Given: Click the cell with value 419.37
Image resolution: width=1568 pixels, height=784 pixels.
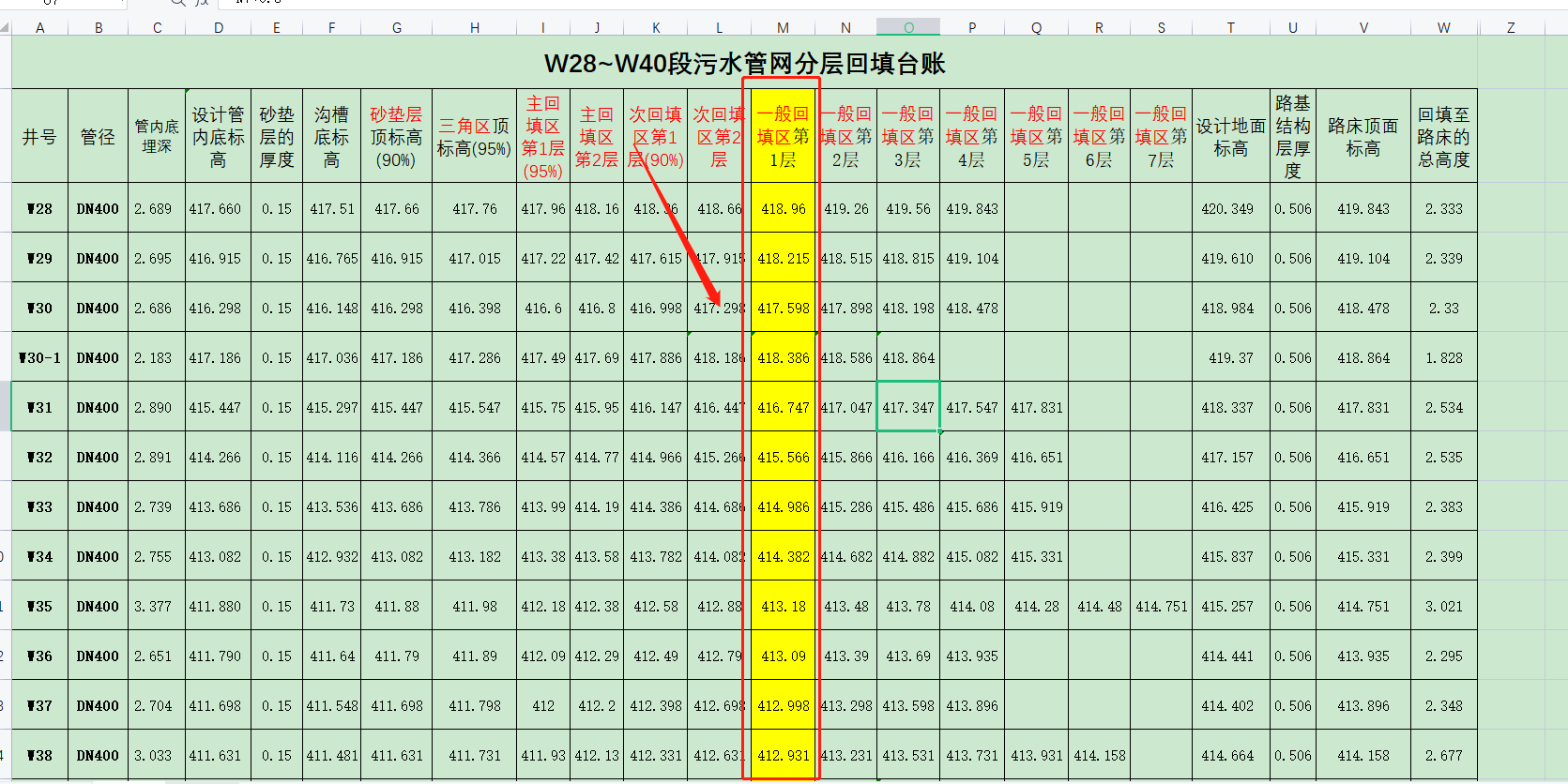Looking at the screenshot, I should tap(1230, 357).
